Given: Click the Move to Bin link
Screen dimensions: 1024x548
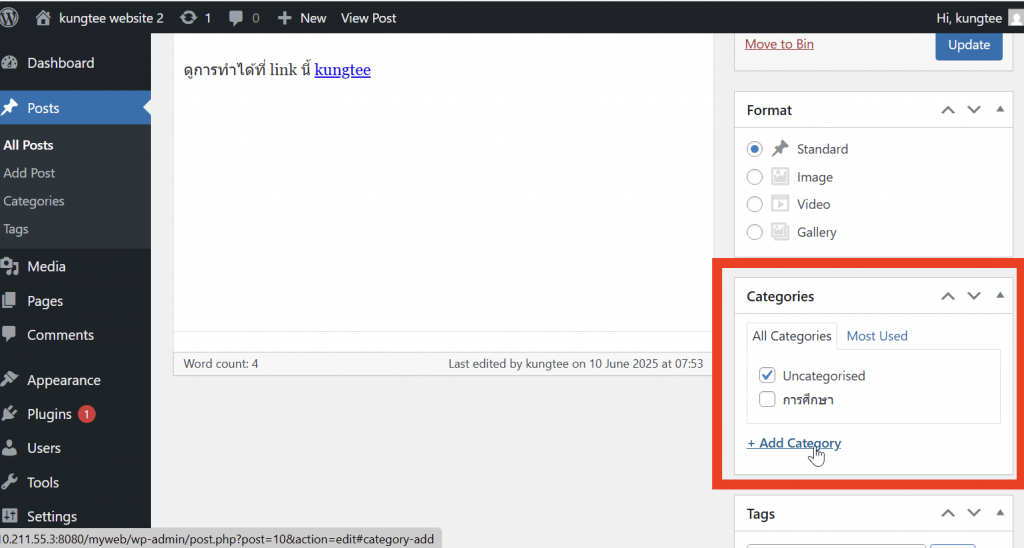Looking at the screenshot, I should (779, 44).
